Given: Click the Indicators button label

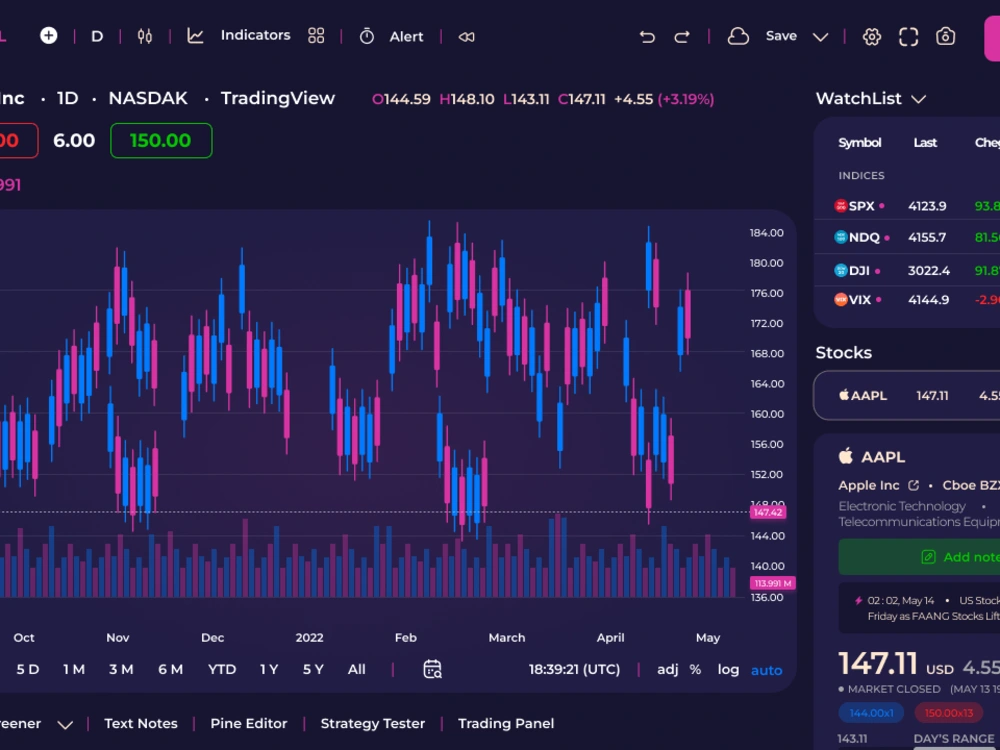Looking at the screenshot, I should tap(255, 35).
